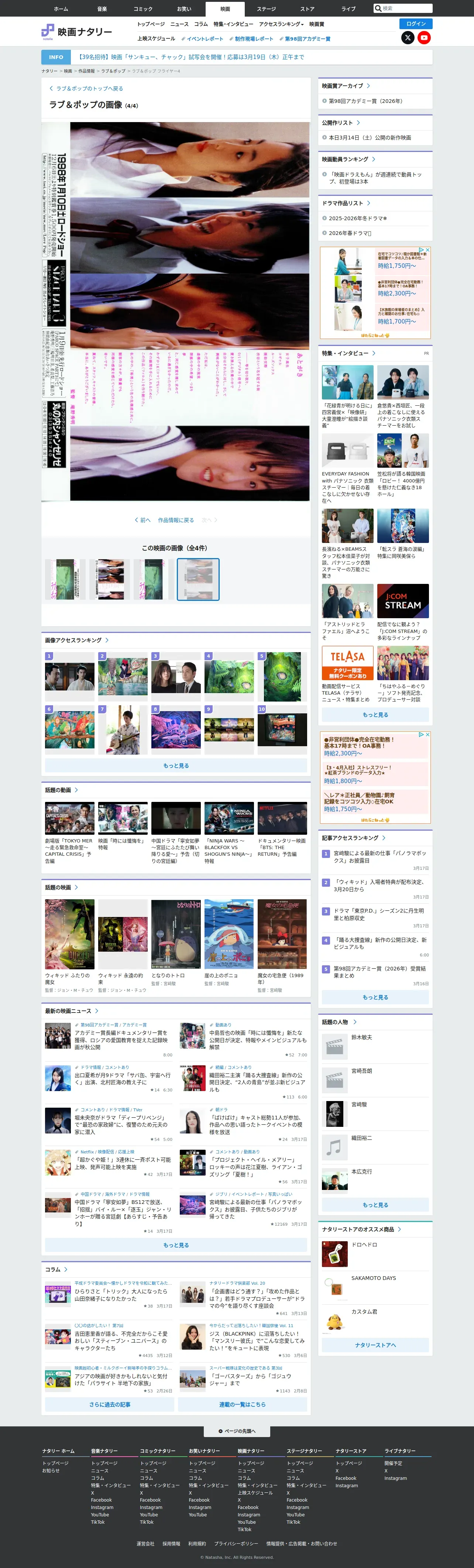The width and height of the screenshot is (474, 1568).
Task: Expand the ドラマ作品リスト section arrow
Action: pyautogui.click(x=368, y=203)
